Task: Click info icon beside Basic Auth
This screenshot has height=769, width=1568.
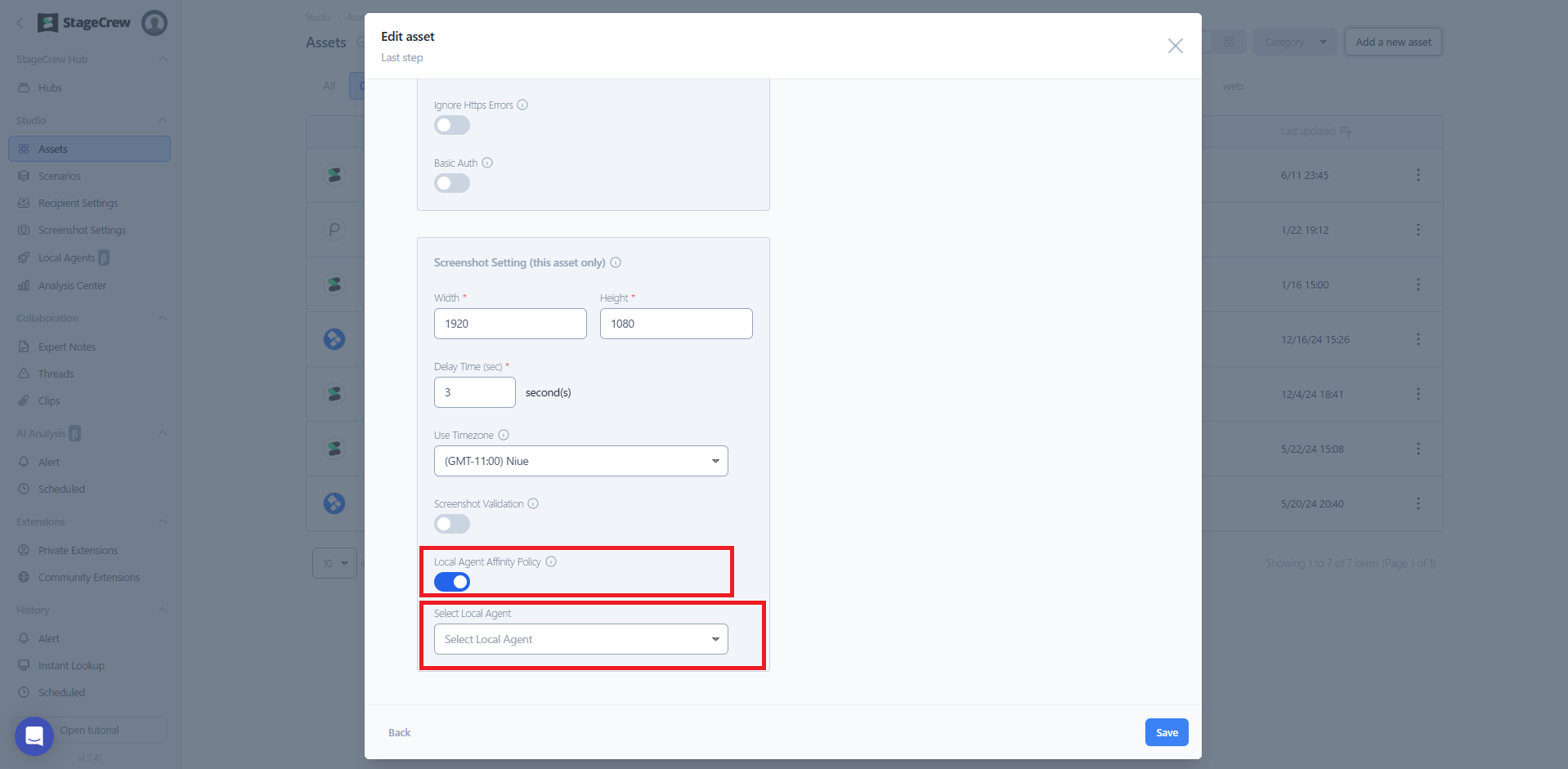Action: [x=487, y=163]
